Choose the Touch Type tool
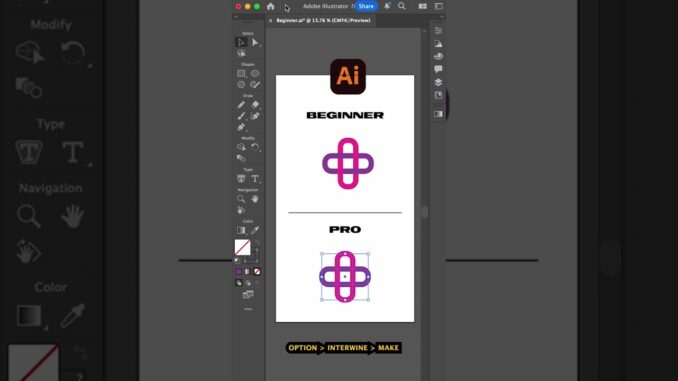678x381 pixels. pos(241,179)
